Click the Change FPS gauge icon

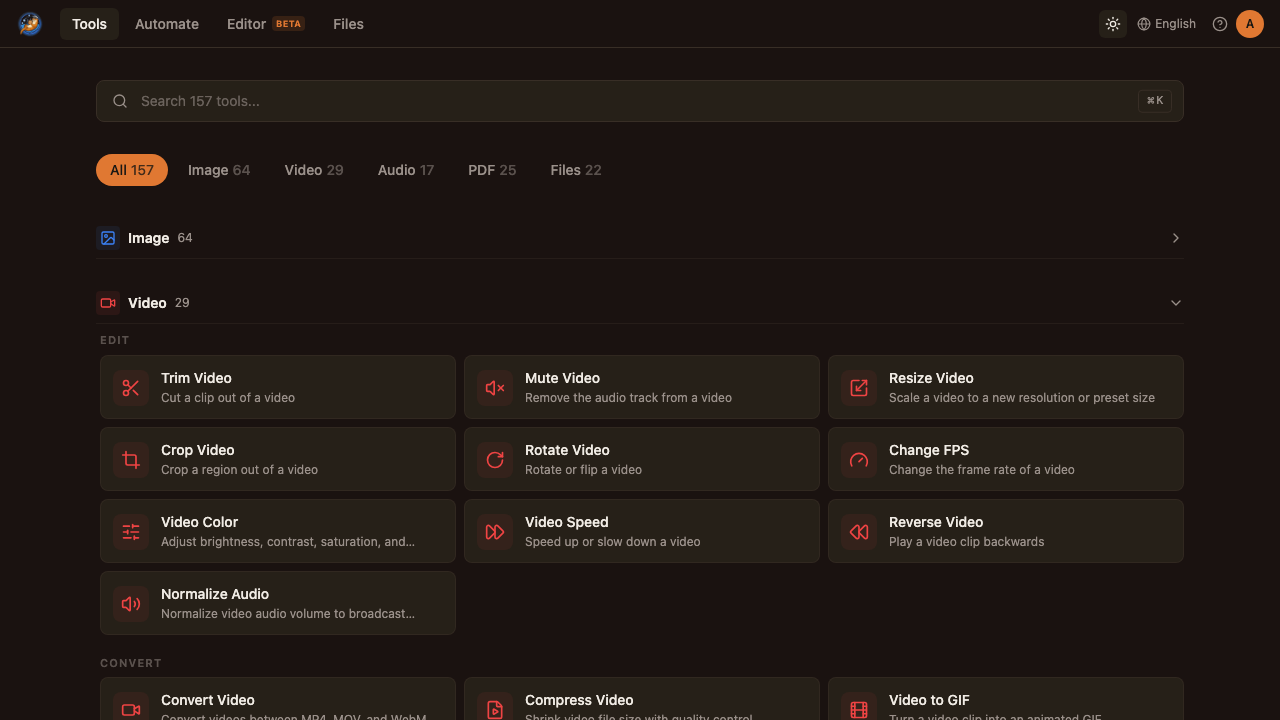coord(859,459)
